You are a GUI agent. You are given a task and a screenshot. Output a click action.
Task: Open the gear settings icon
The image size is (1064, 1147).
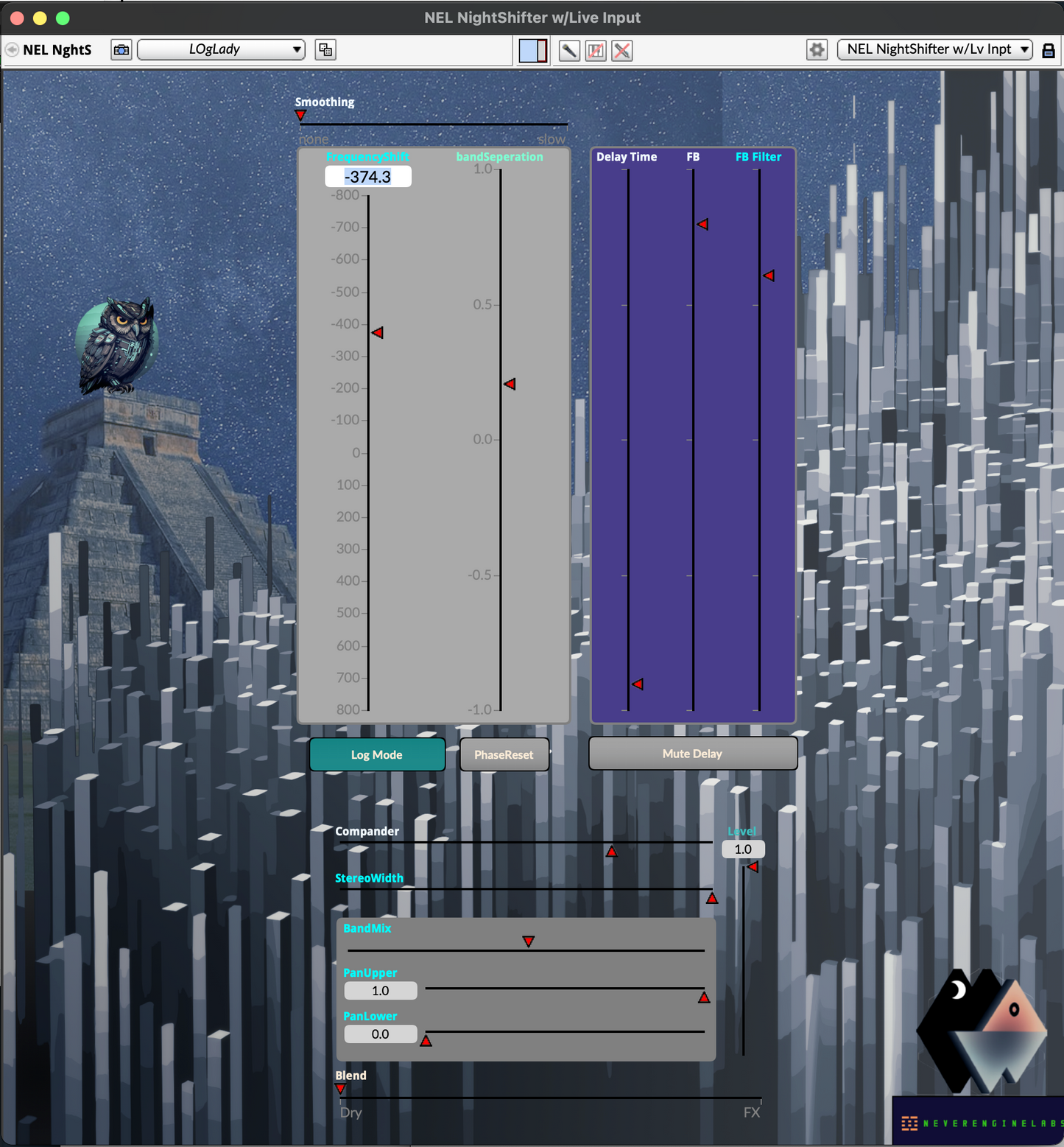tap(817, 50)
